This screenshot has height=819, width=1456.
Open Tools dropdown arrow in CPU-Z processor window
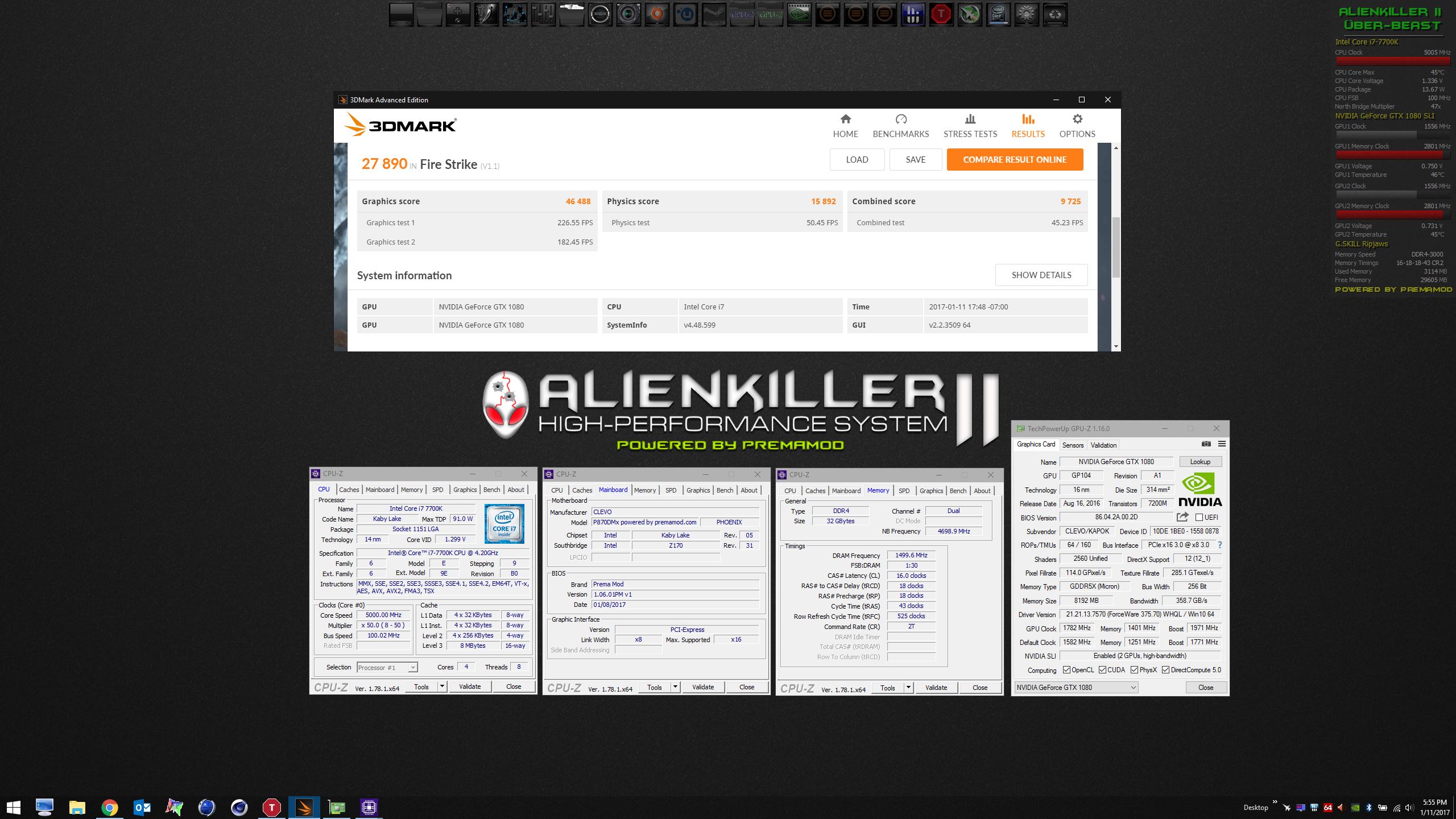442,686
